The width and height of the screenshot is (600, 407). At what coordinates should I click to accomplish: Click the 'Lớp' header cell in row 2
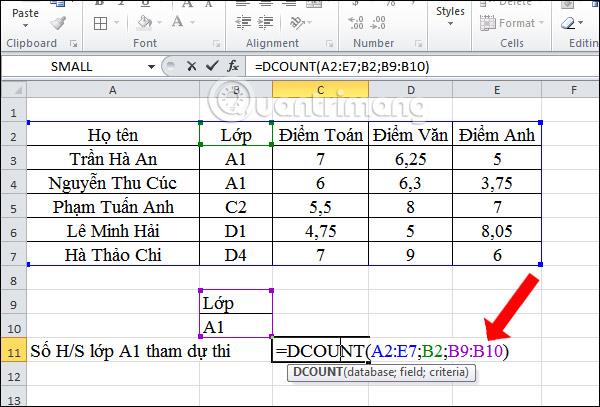[x=236, y=134]
